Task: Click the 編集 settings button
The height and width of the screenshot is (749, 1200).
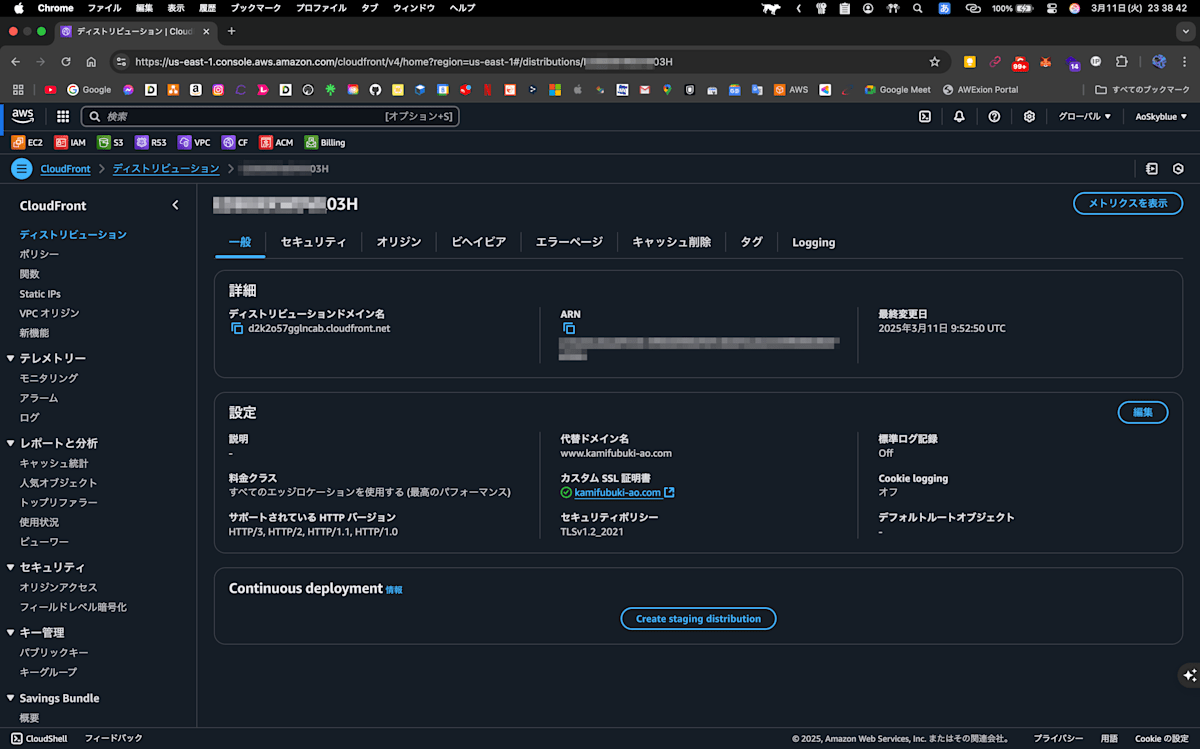Action: [x=1143, y=412]
